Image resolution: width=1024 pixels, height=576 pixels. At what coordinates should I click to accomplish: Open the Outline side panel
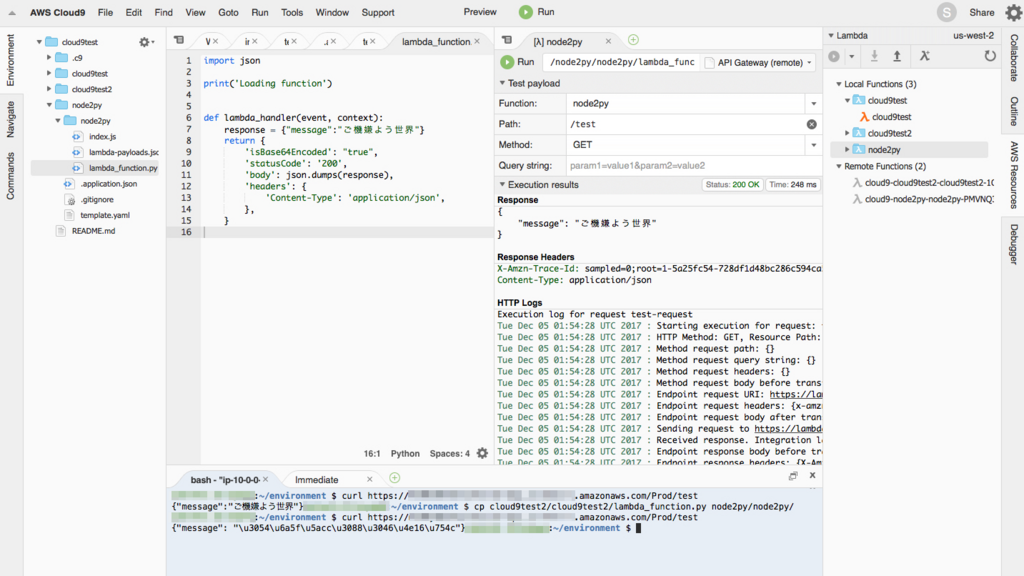point(1014,111)
